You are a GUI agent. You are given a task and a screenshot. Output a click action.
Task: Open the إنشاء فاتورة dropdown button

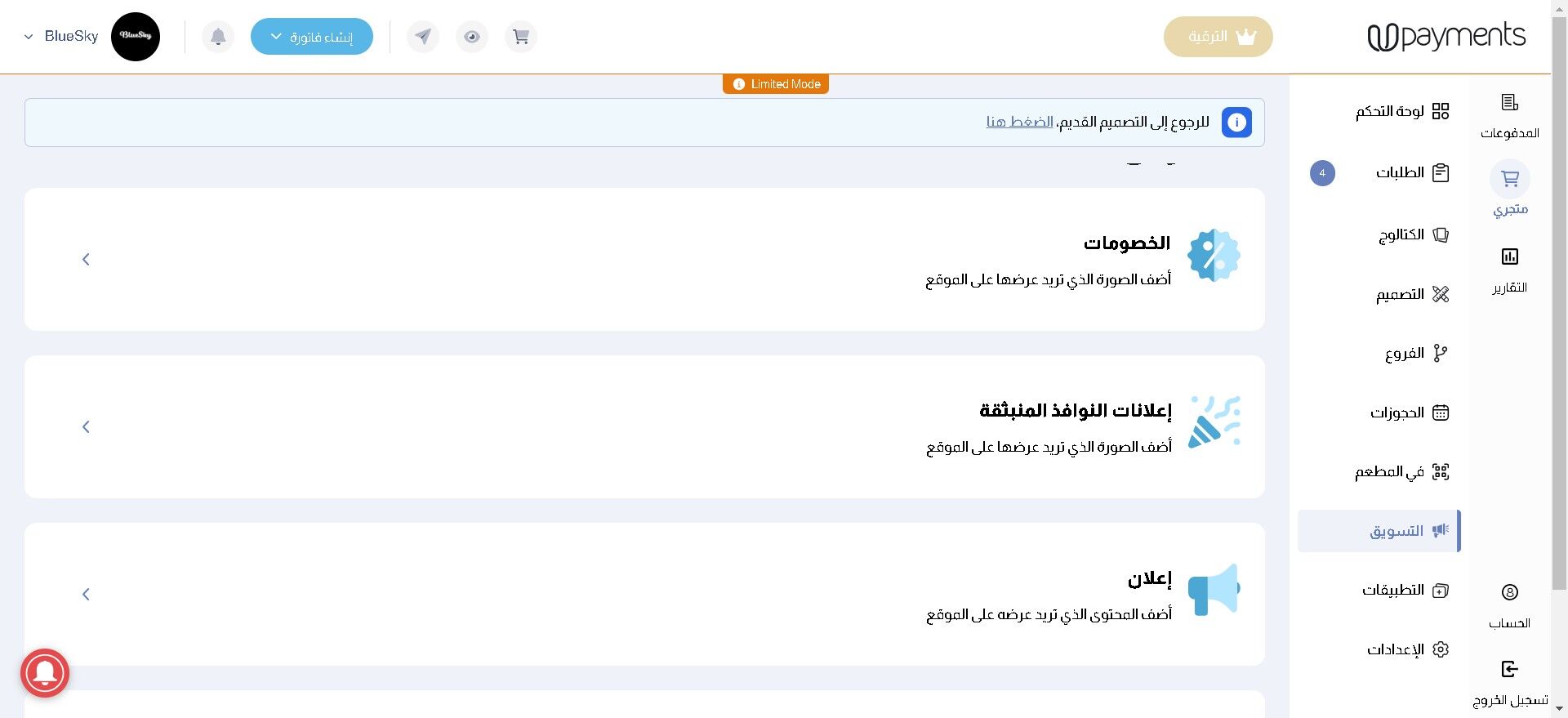[x=312, y=37]
